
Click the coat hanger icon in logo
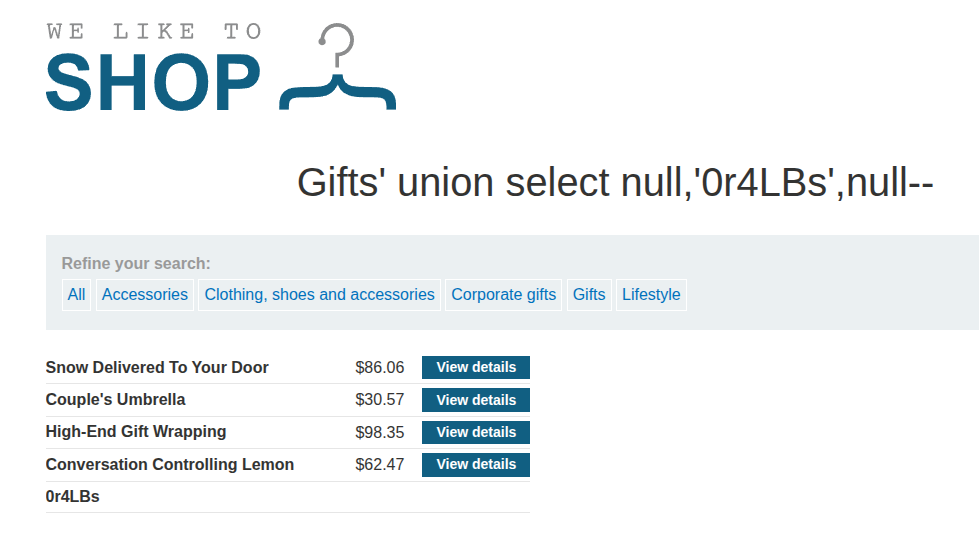coord(337,67)
